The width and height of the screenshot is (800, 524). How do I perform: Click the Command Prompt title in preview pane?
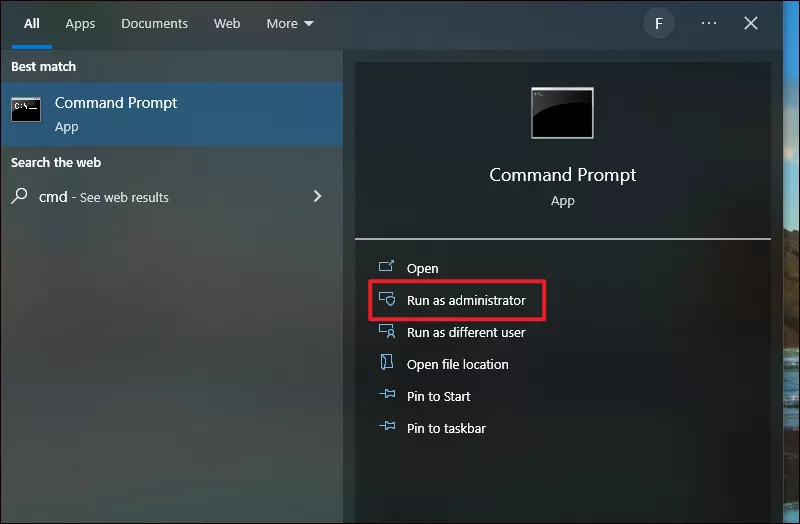[562, 175]
